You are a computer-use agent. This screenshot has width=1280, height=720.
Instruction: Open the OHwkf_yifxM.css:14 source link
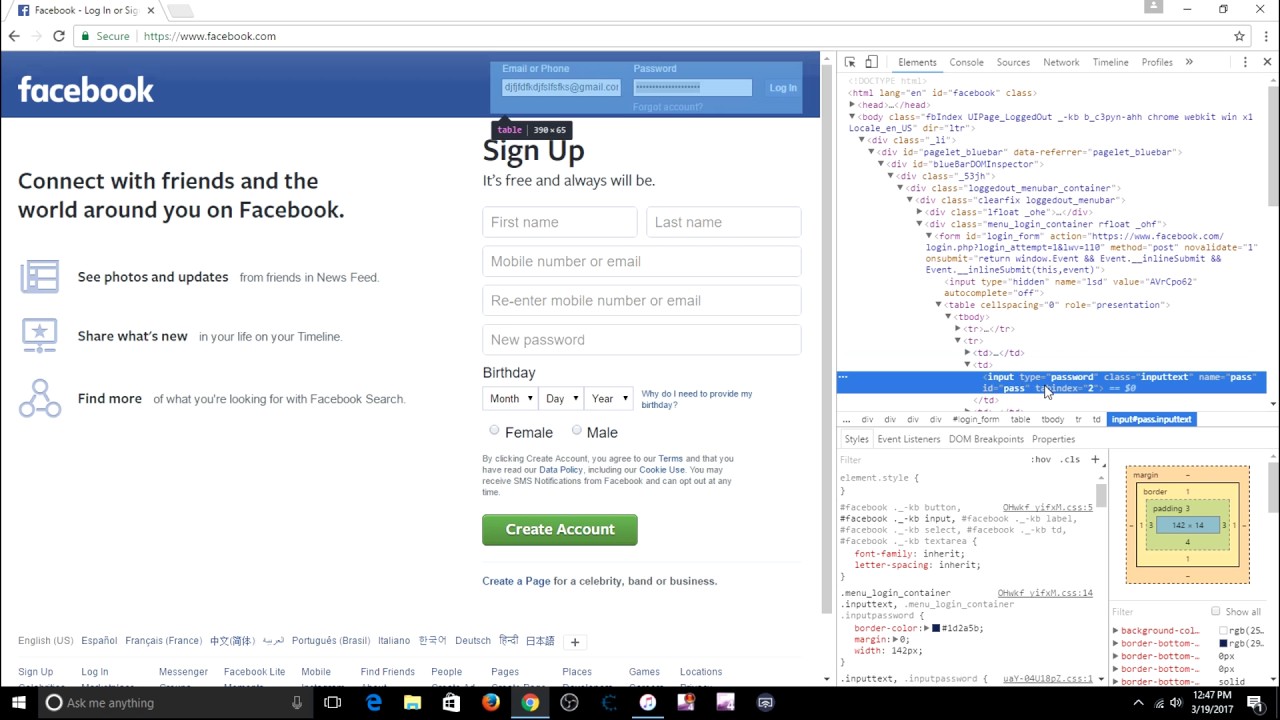point(1045,593)
